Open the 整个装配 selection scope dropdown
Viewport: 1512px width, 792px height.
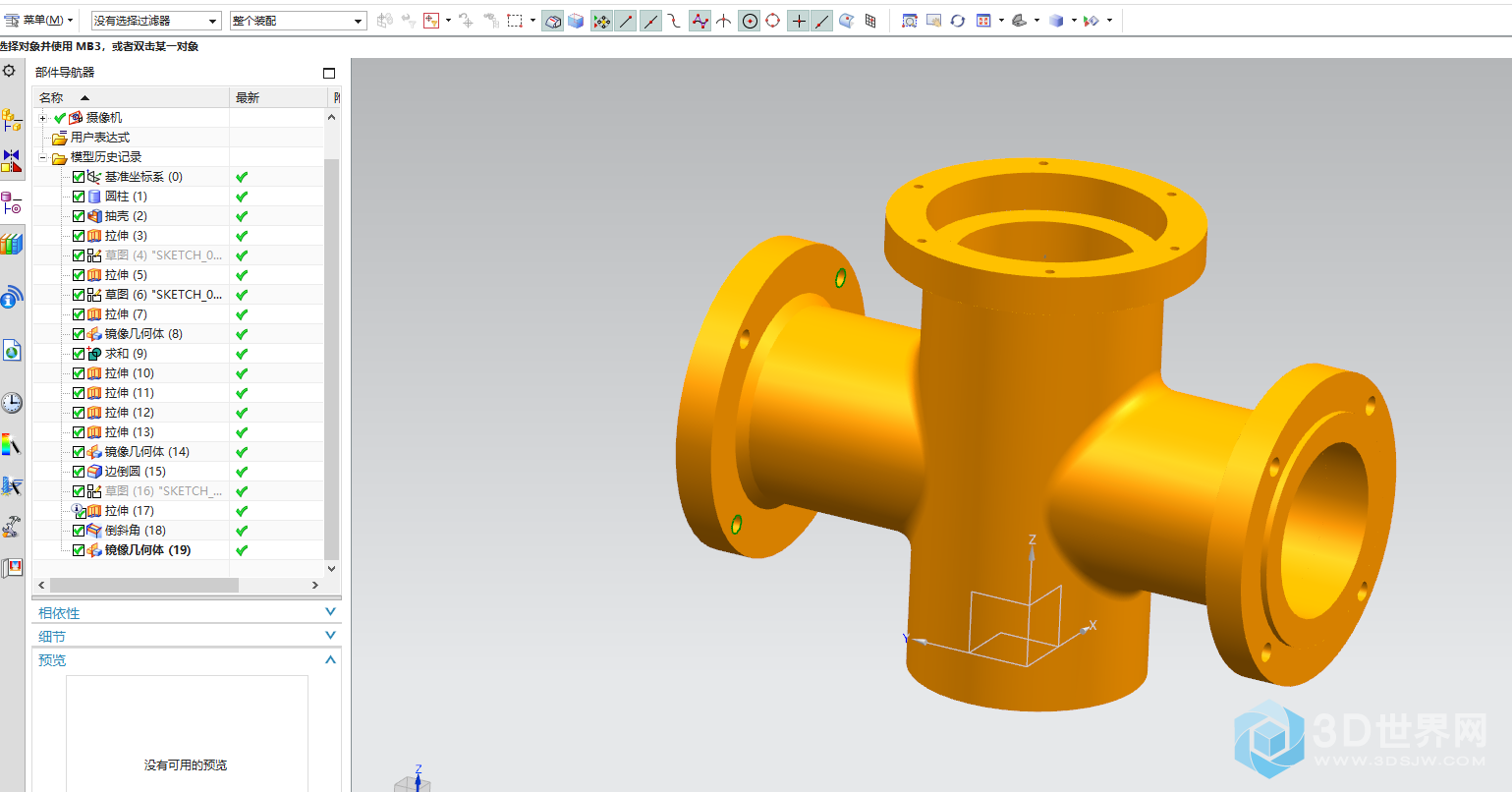pyautogui.click(x=299, y=20)
